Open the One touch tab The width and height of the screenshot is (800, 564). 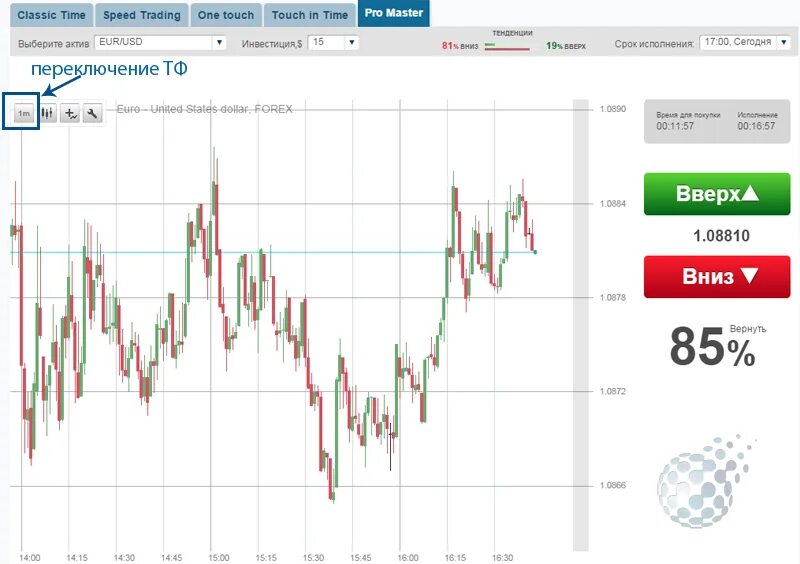pos(226,15)
